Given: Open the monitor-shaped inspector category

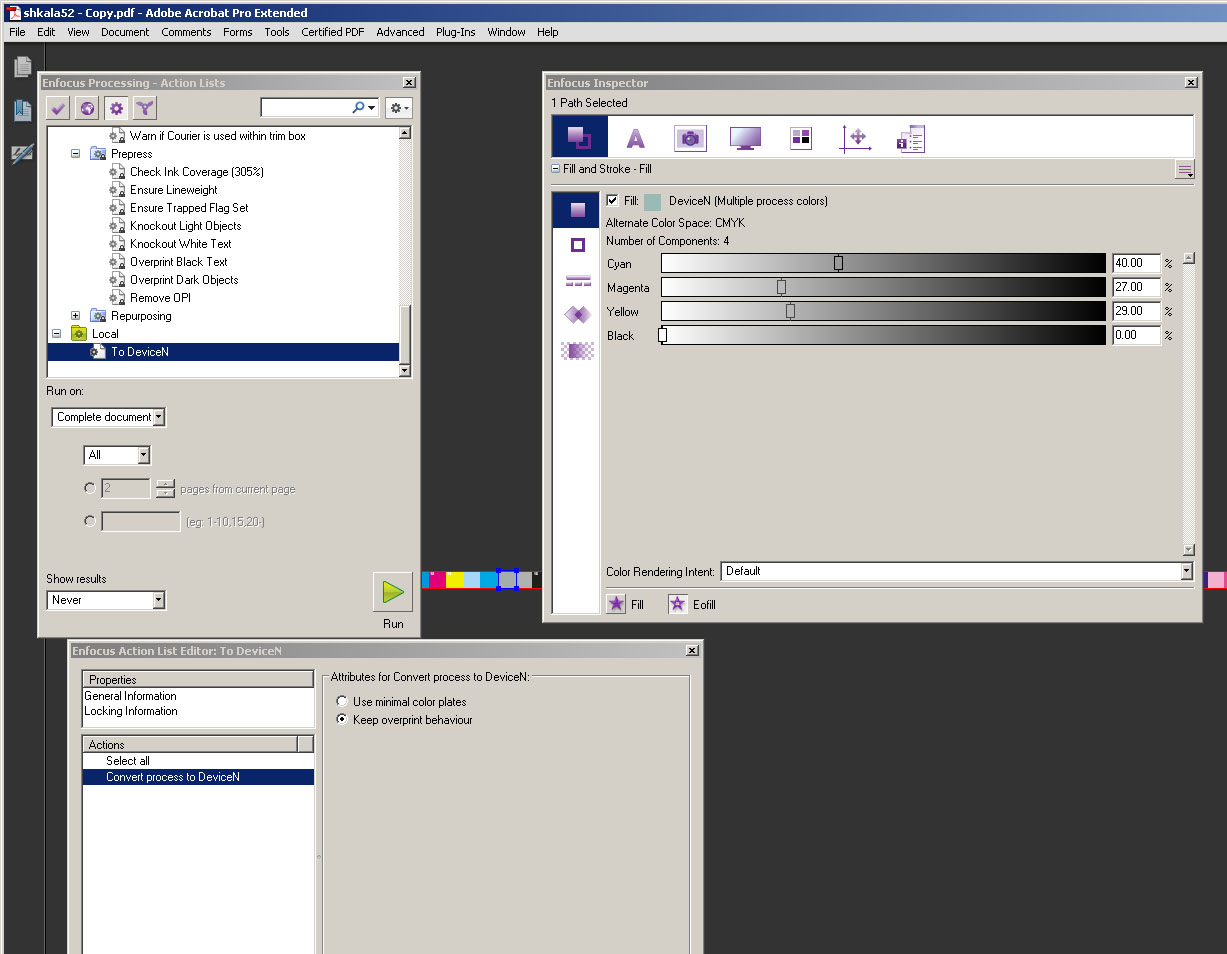Looking at the screenshot, I should pyautogui.click(x=745, y=139).
